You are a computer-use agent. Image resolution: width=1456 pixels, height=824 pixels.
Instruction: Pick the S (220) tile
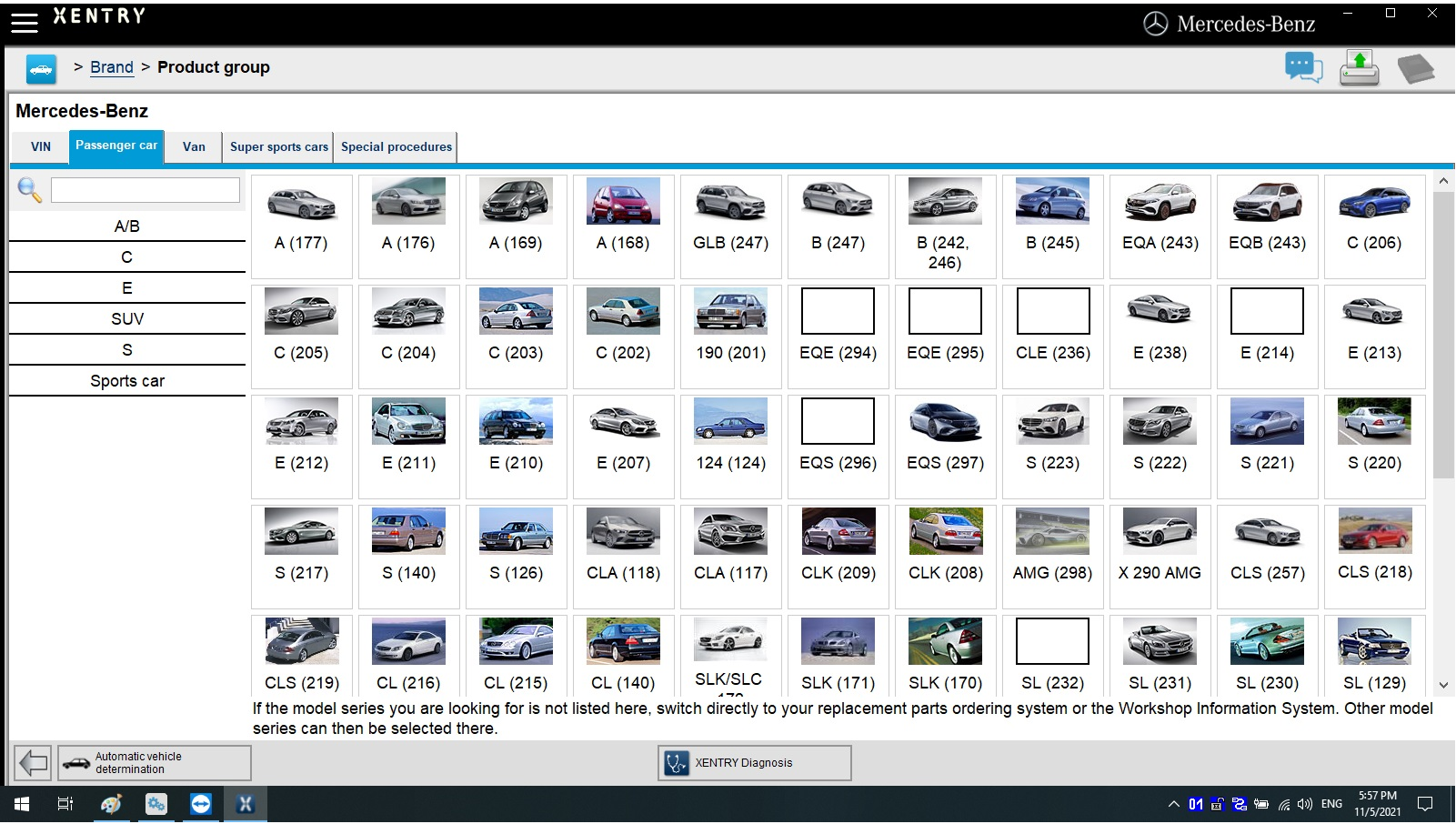pos(1375,447)
